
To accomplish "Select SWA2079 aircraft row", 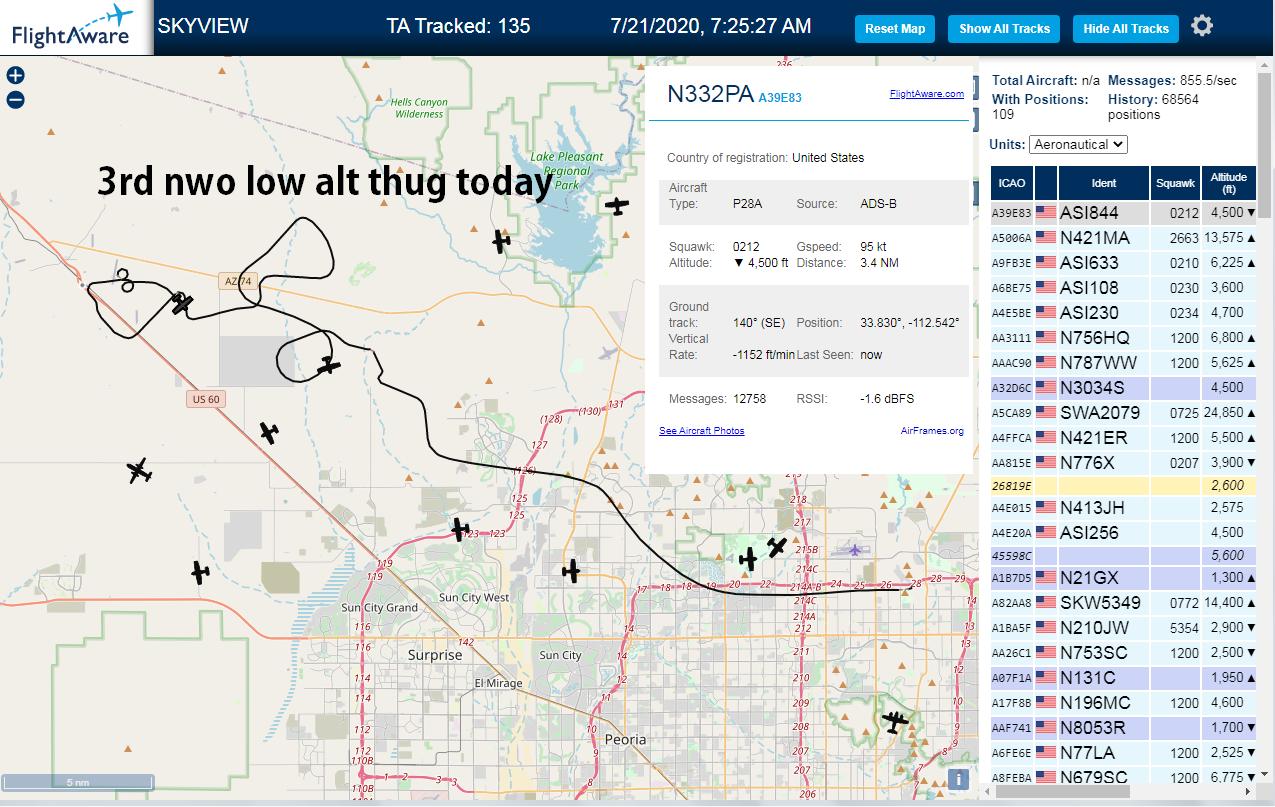I will tap(1123, 412).
